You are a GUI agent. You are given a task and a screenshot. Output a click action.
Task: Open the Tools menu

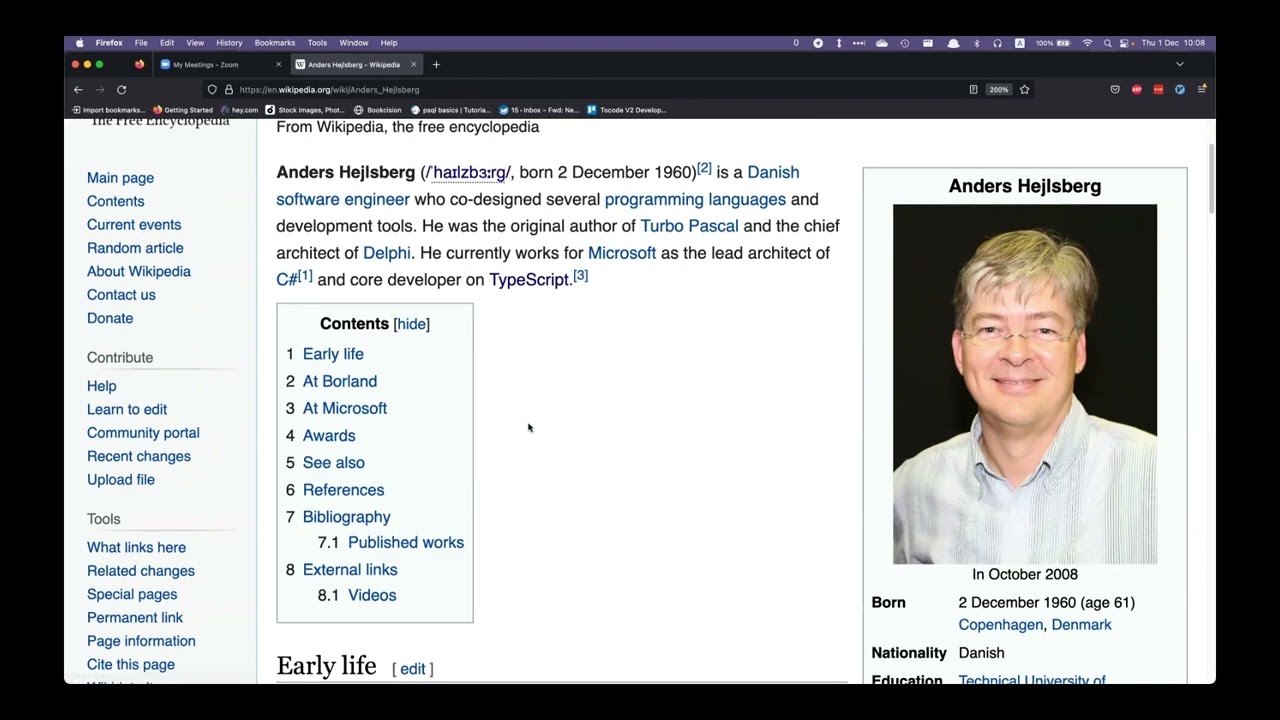(317, 43)
